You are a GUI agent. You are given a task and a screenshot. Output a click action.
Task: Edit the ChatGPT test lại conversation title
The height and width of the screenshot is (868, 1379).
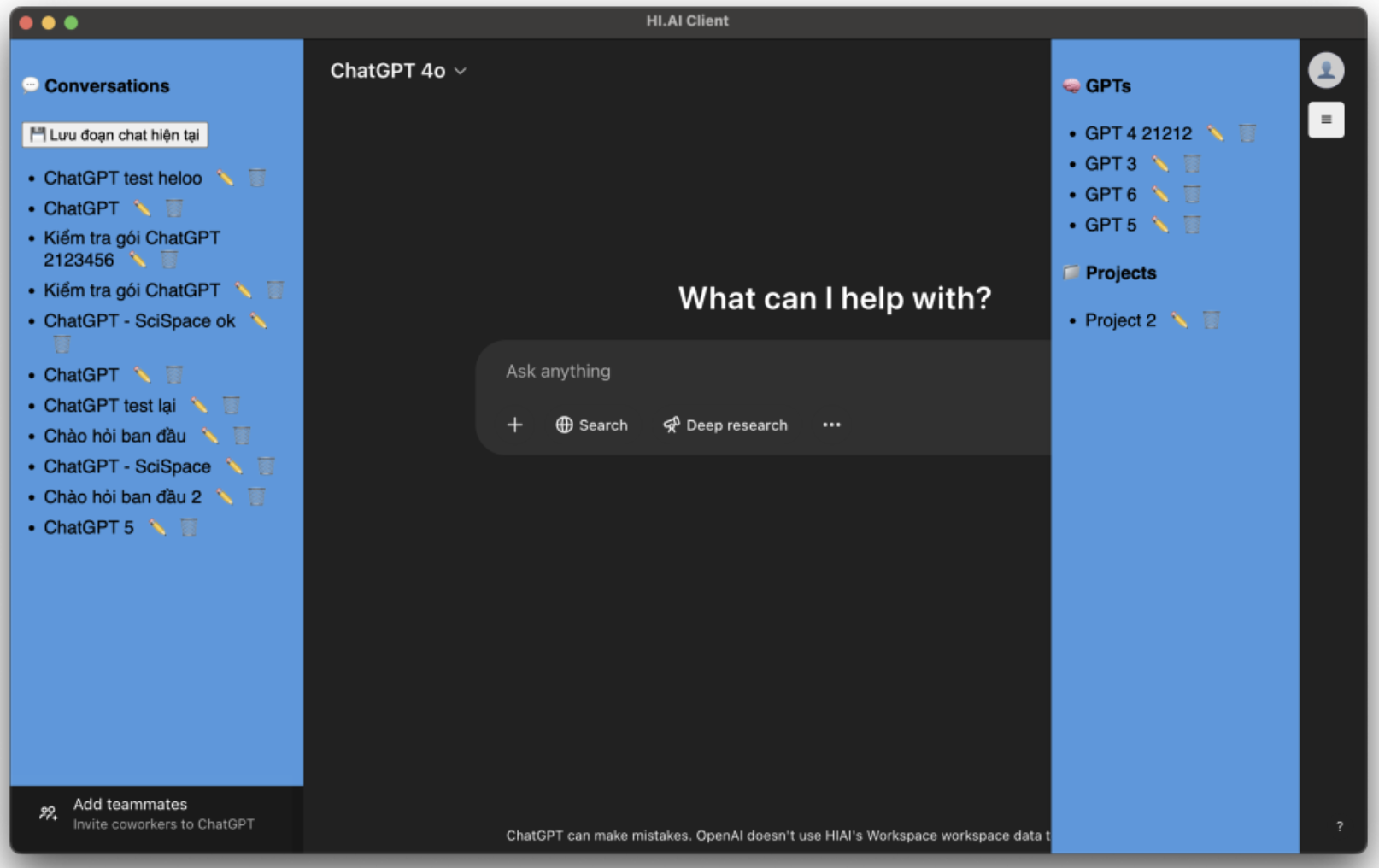click(199, 405)
